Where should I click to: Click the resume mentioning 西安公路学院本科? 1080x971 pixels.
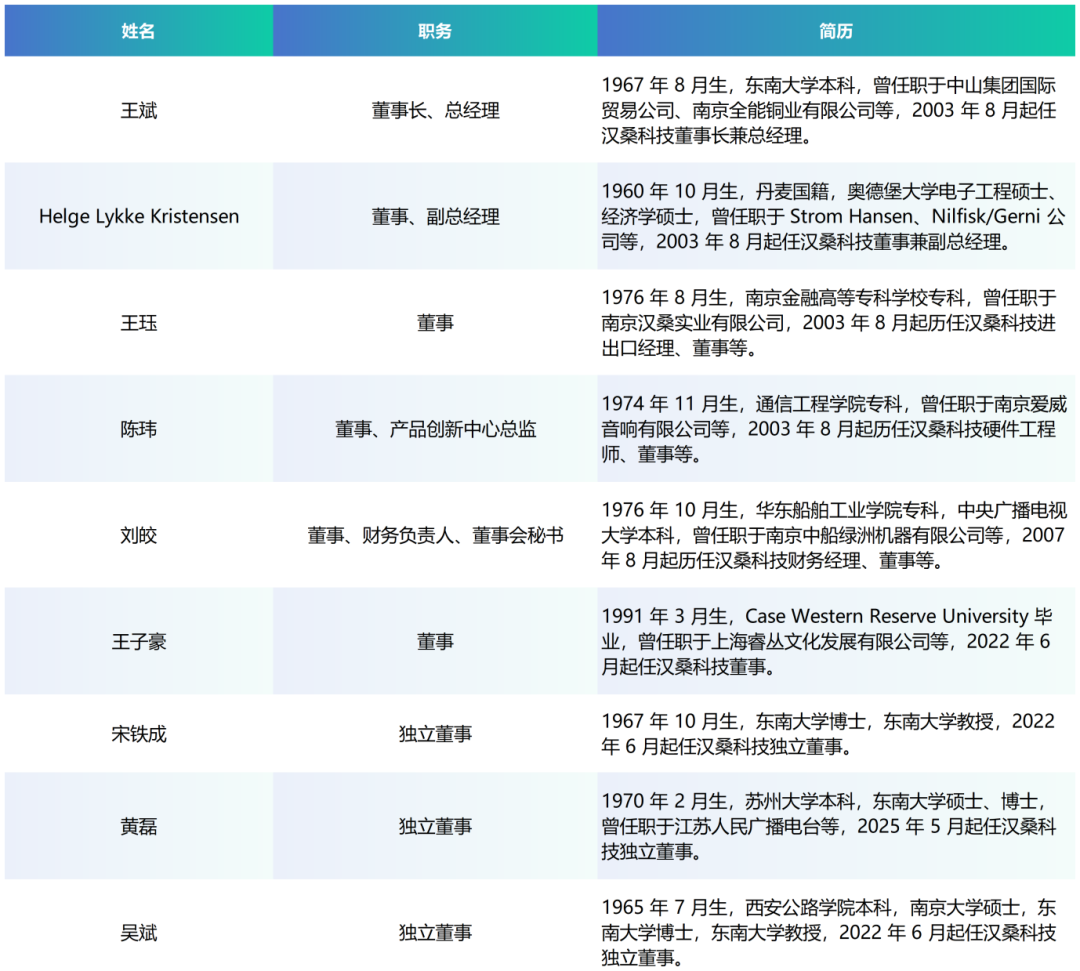pos(829,932)
